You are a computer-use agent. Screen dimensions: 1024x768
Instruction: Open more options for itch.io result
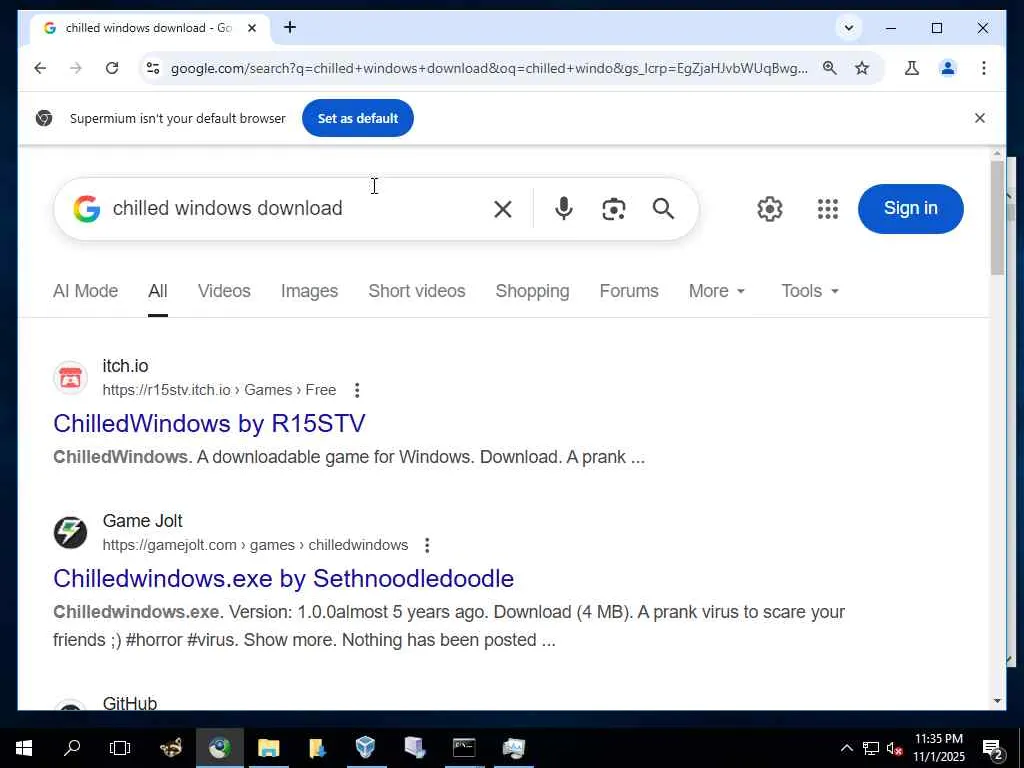click(357, 391)
